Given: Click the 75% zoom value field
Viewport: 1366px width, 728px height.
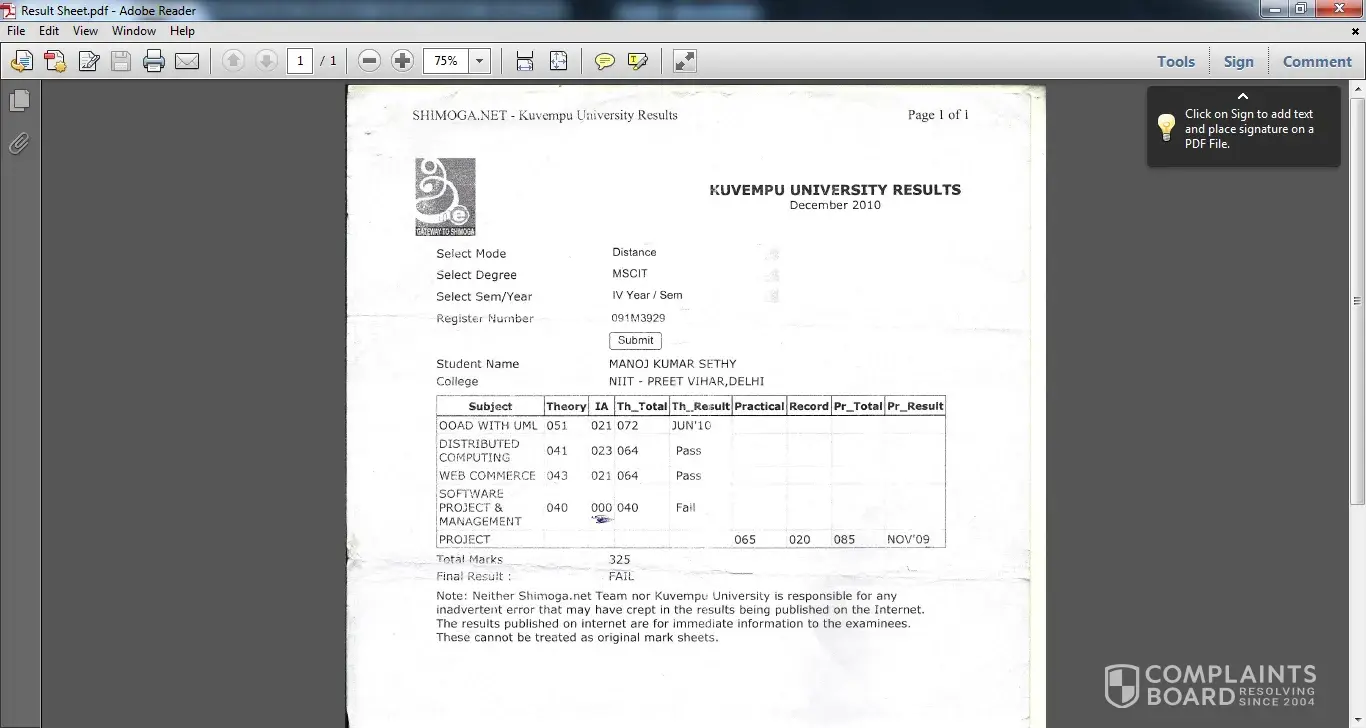Looking at the screenshot, I should coord(446,61).
